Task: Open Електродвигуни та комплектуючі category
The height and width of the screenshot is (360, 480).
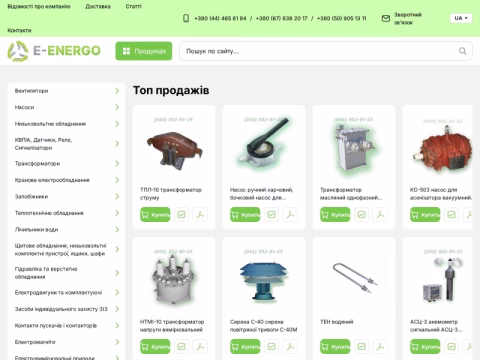Action: click(58, 292)
